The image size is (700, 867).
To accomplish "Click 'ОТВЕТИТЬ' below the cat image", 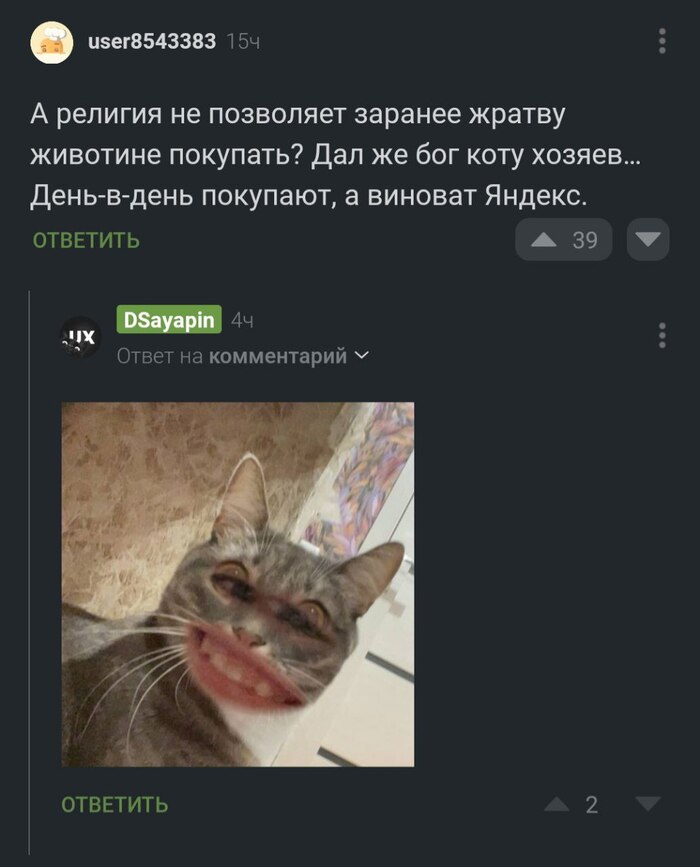I will coord(114,805).
